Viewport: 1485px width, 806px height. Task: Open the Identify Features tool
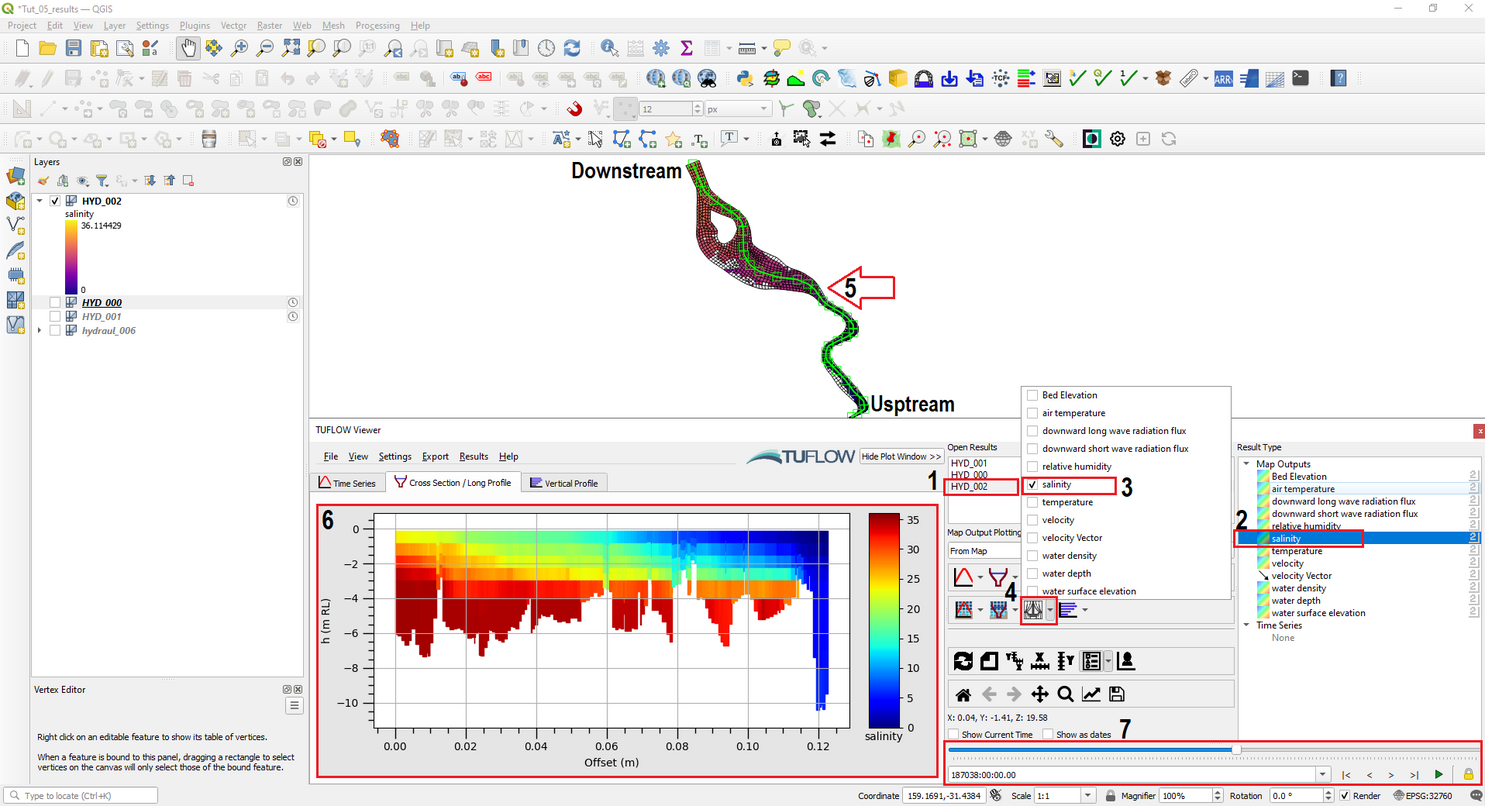(x=608, y=47)
